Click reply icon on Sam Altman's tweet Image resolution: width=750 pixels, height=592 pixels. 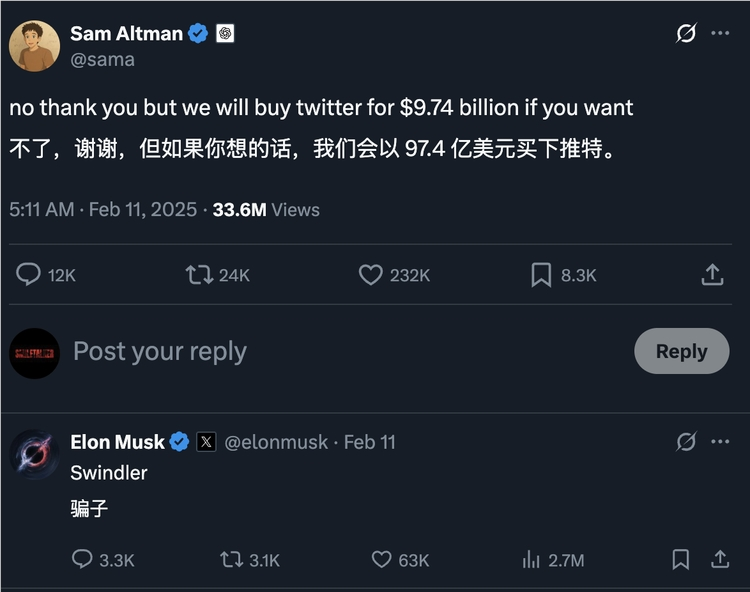click(28, 274)
